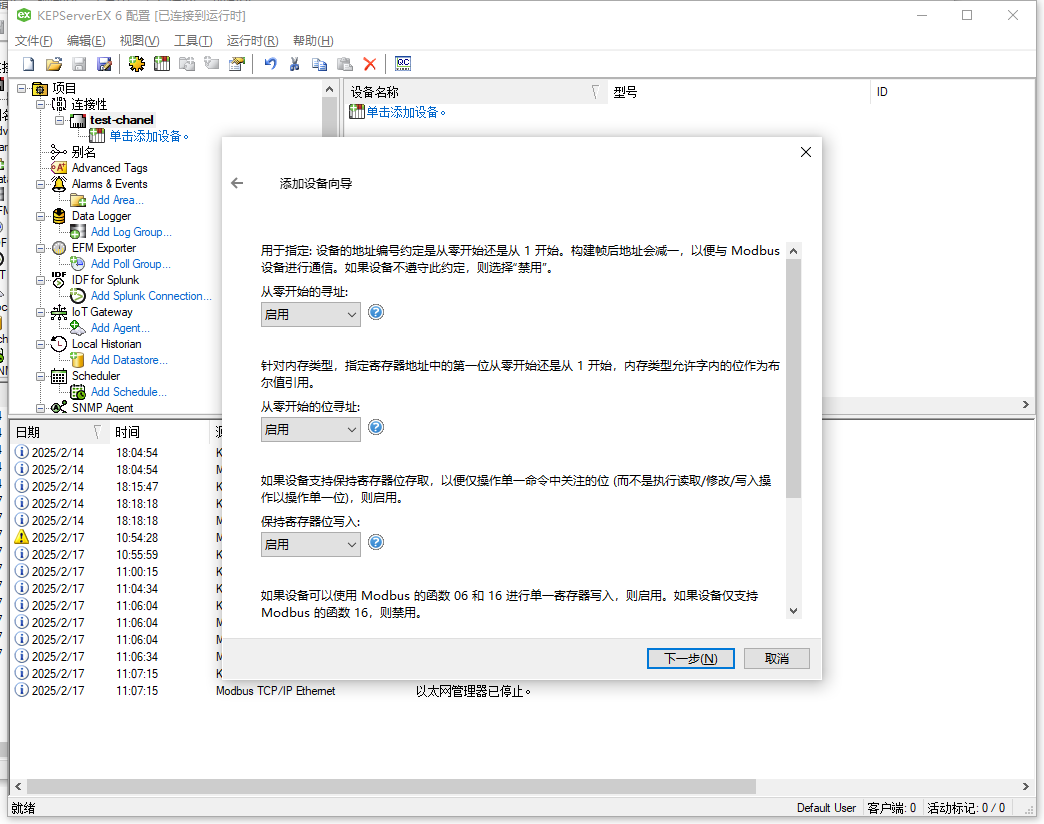Collapse the Data Logger tree node

click(41, 216)
